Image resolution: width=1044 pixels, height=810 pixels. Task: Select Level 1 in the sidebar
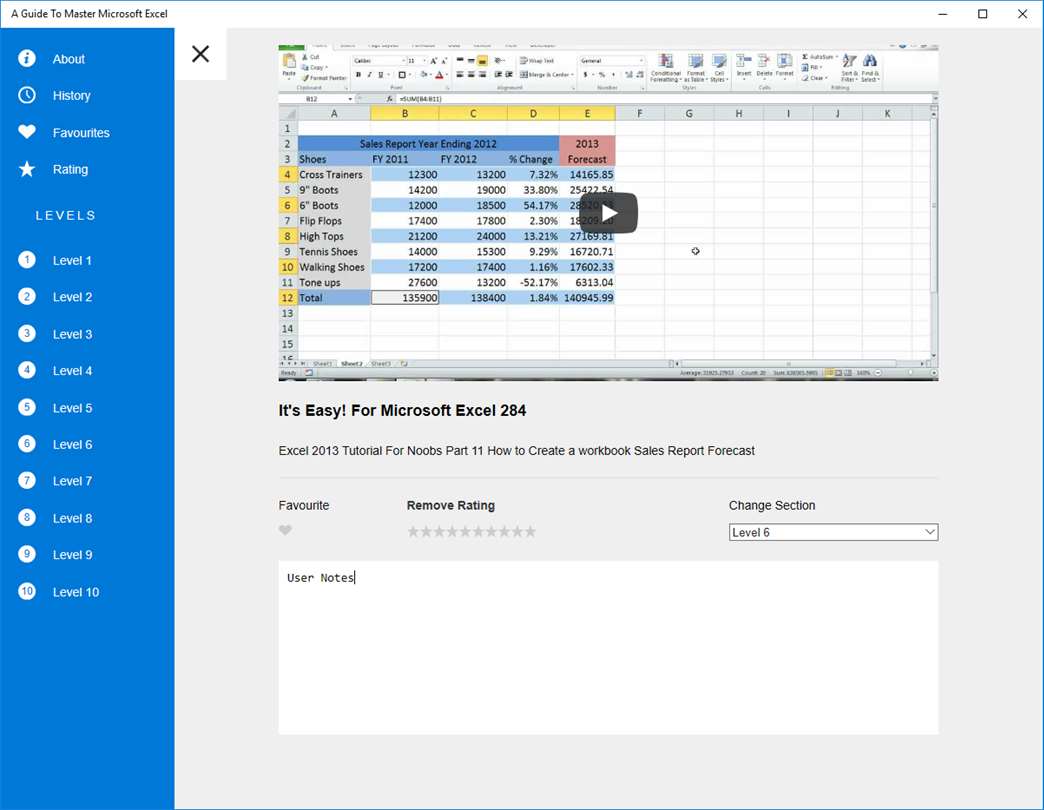coord(72,260)
